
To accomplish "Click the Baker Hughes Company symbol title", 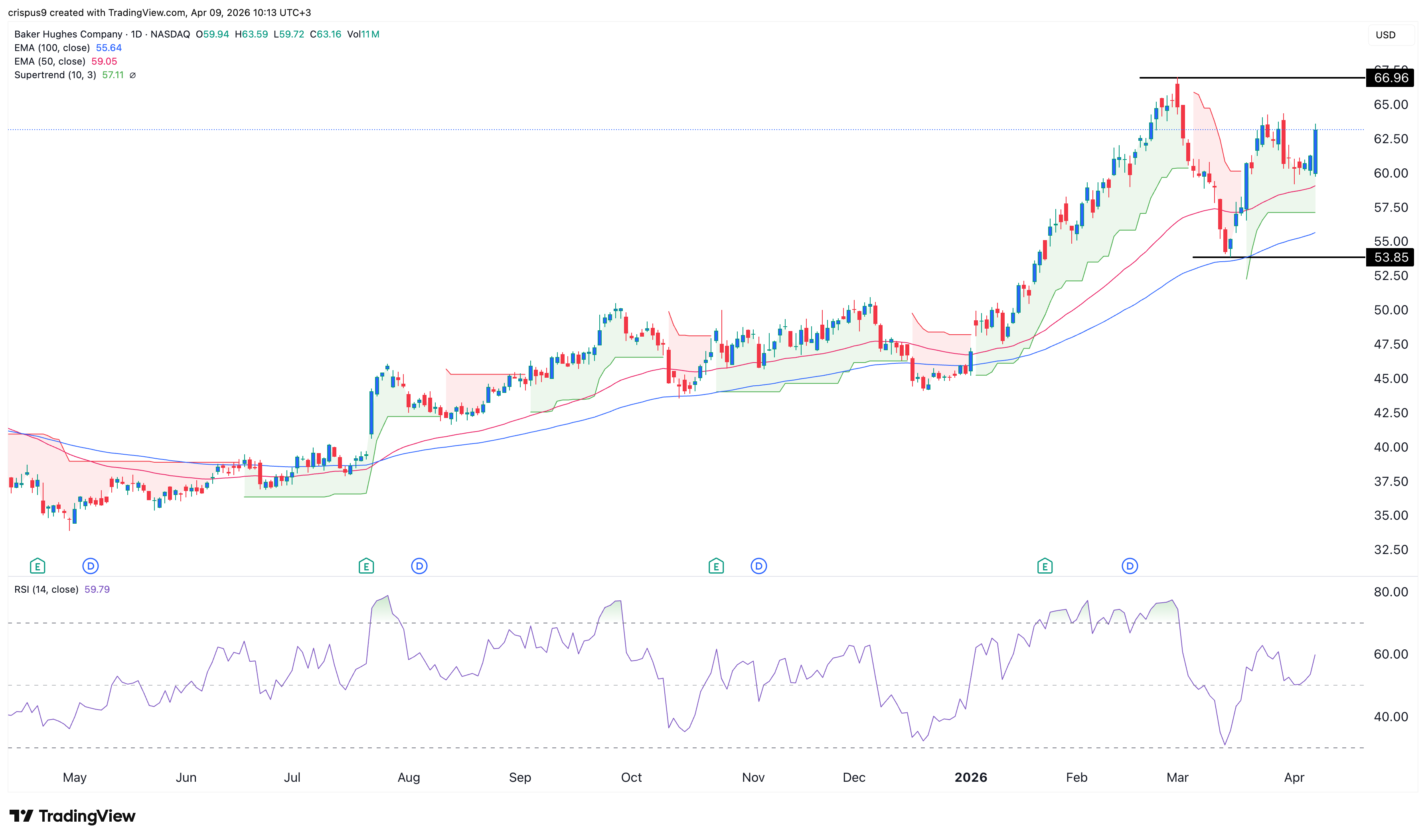I will [68, 35].
